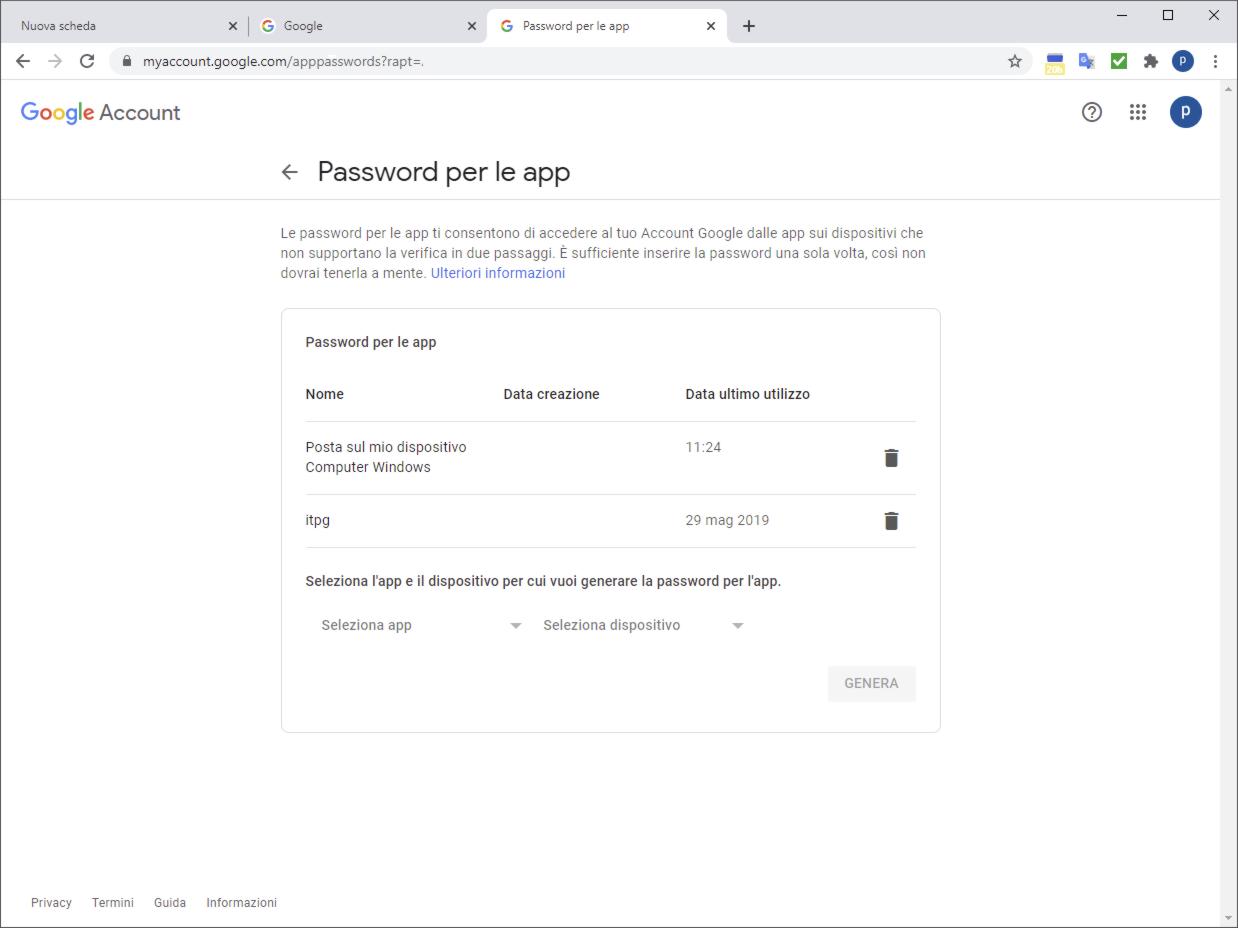Expand the Seleziona app dropdown
Viewport: 1238px width, 928px height.
421,625
